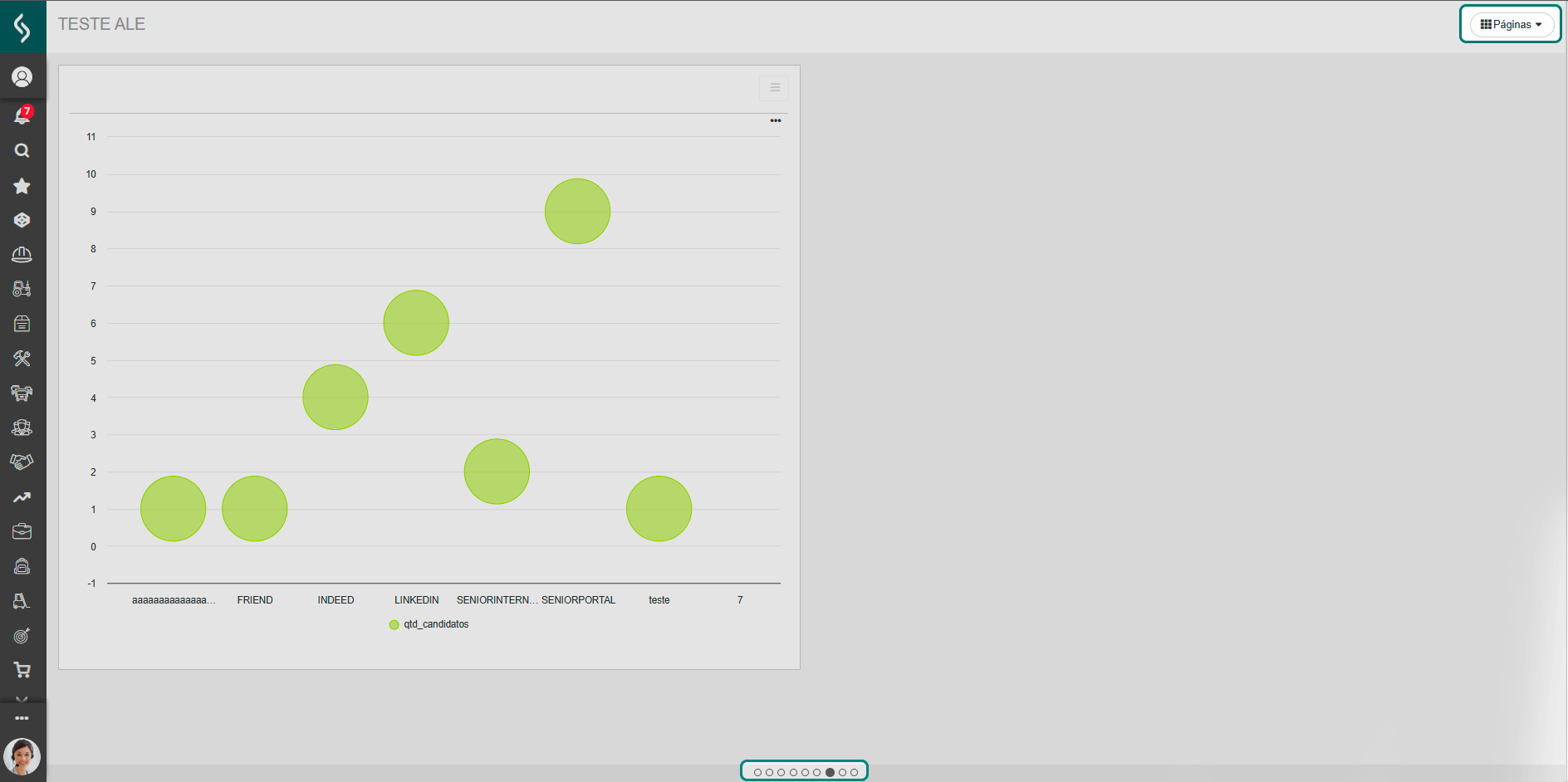Image resolution: width=1568 pixels, height=782 pixels.
Task: Open the Páginas dropdown
Action: (x=1512, y=24)
